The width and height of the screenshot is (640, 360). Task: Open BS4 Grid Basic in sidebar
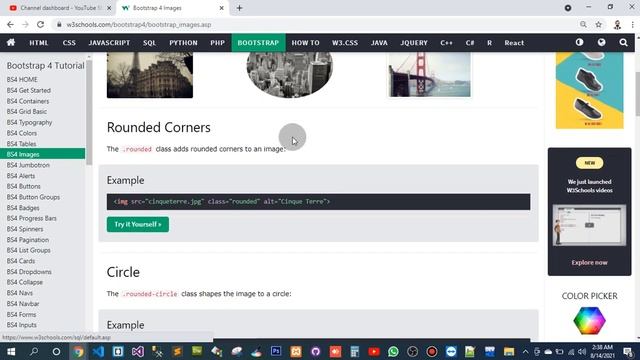click(x=27, y=111)
